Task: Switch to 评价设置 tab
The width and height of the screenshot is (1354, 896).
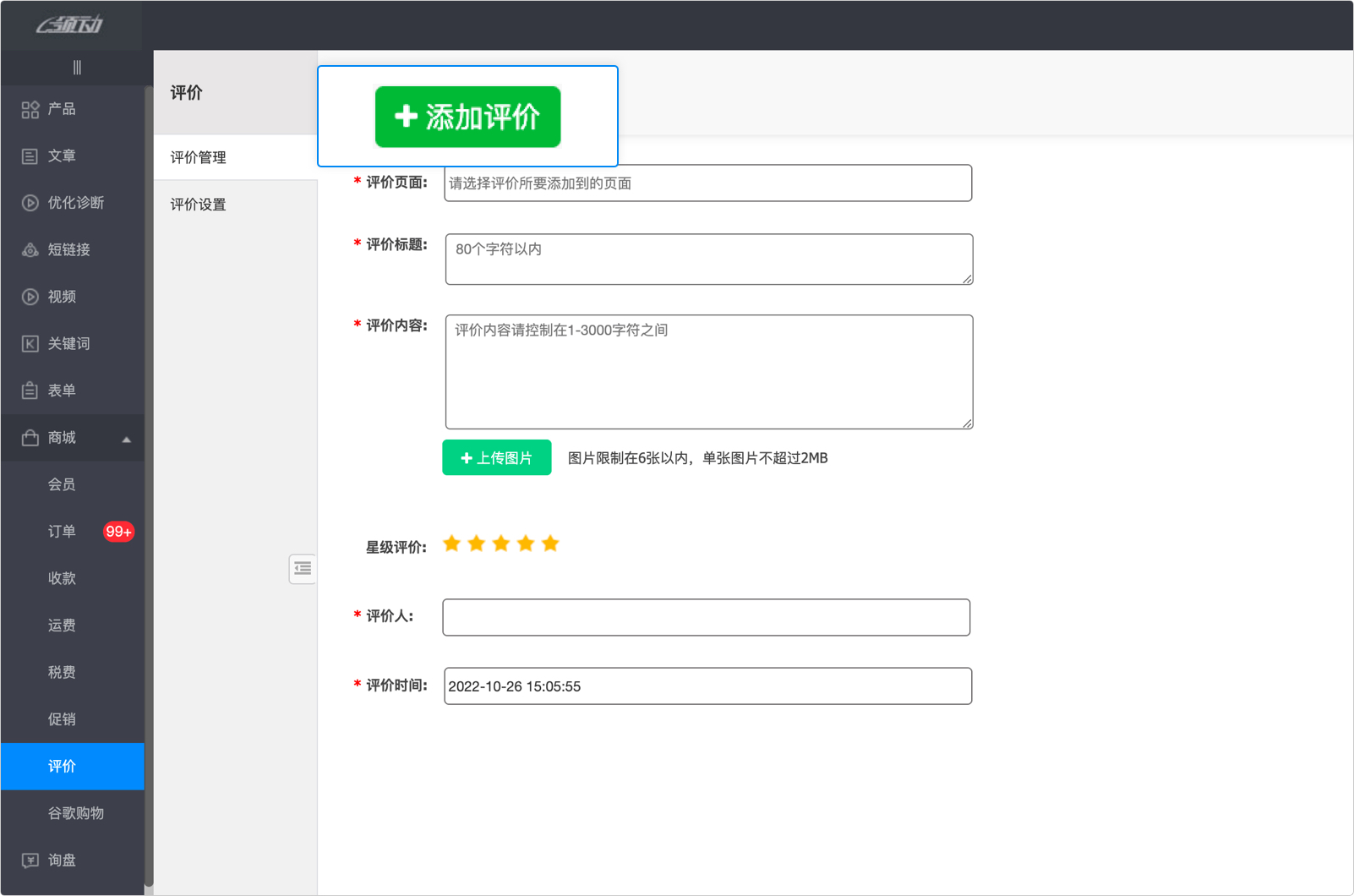Action: click(199, 205)
